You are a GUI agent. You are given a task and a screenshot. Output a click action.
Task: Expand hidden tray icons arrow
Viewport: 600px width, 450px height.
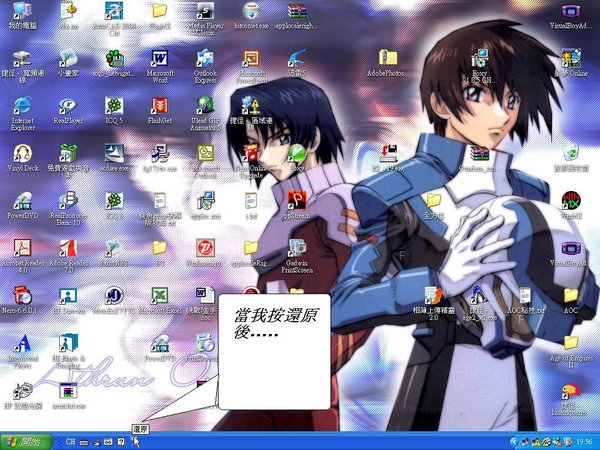tap(514, 442)
